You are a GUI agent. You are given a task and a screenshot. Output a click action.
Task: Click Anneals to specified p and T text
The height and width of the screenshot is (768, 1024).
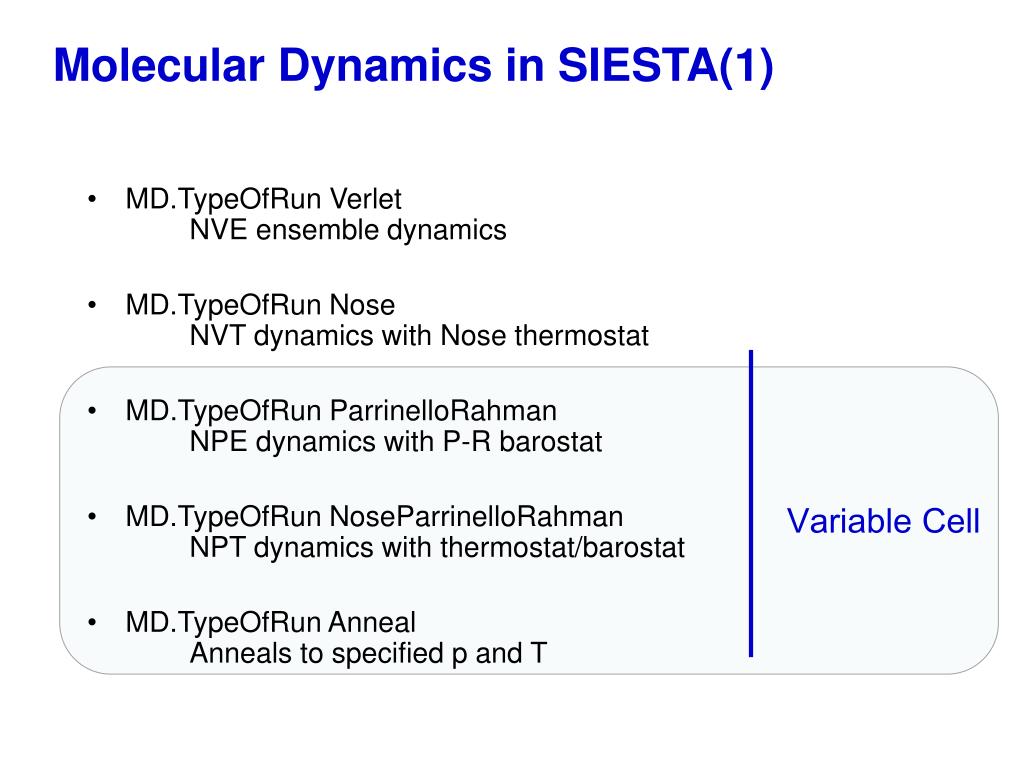[x=368, y=654]
